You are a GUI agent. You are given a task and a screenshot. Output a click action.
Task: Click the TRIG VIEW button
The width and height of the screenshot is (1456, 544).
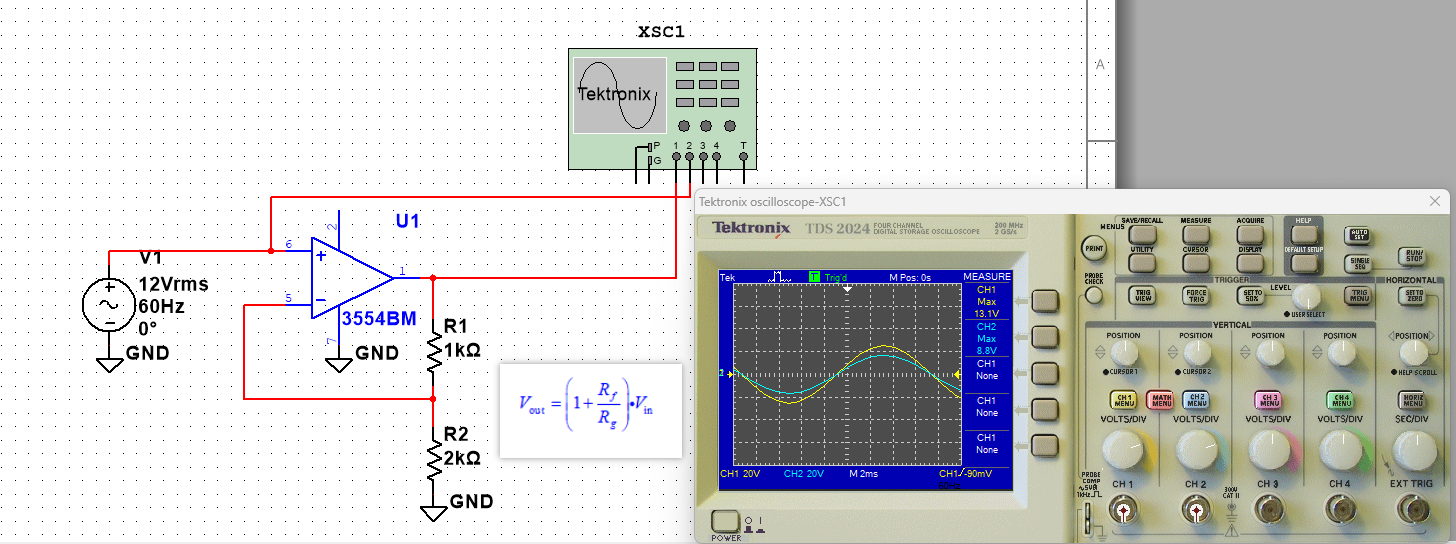[1143, 295]
